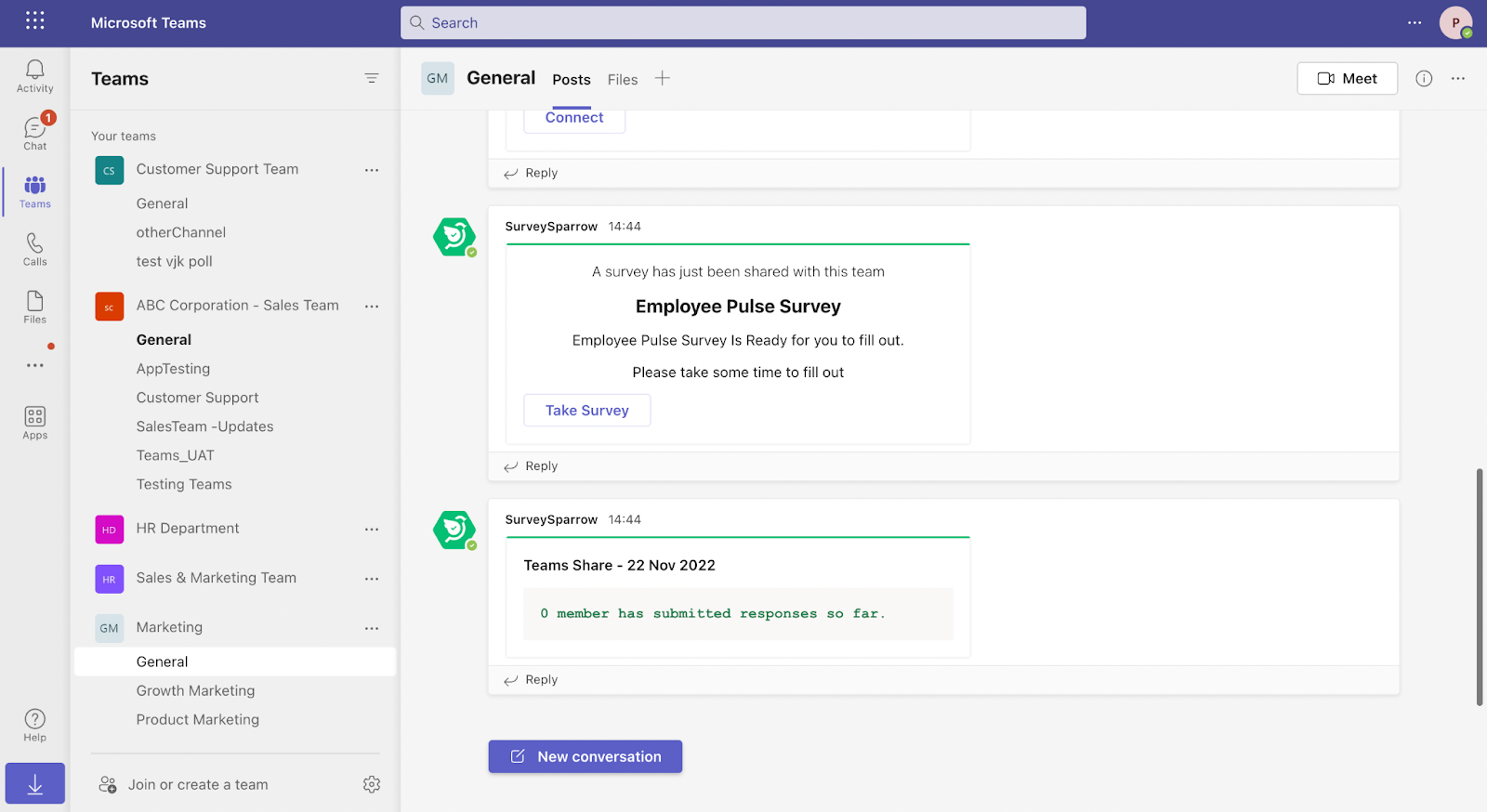
Task: Expand the Sales & Marketing Team
Action: pos(217,577)
